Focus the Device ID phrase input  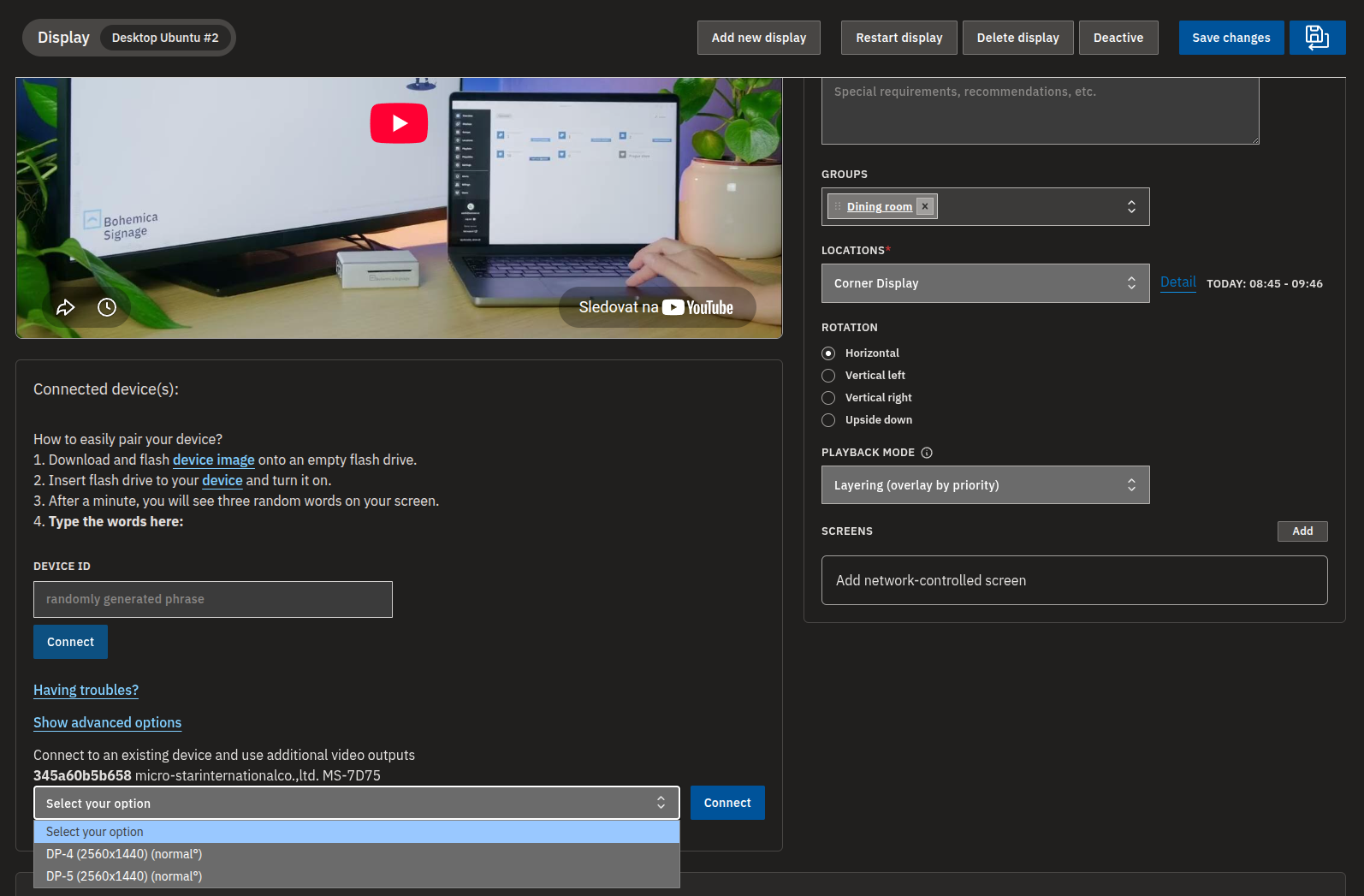[x=213, y=600]
